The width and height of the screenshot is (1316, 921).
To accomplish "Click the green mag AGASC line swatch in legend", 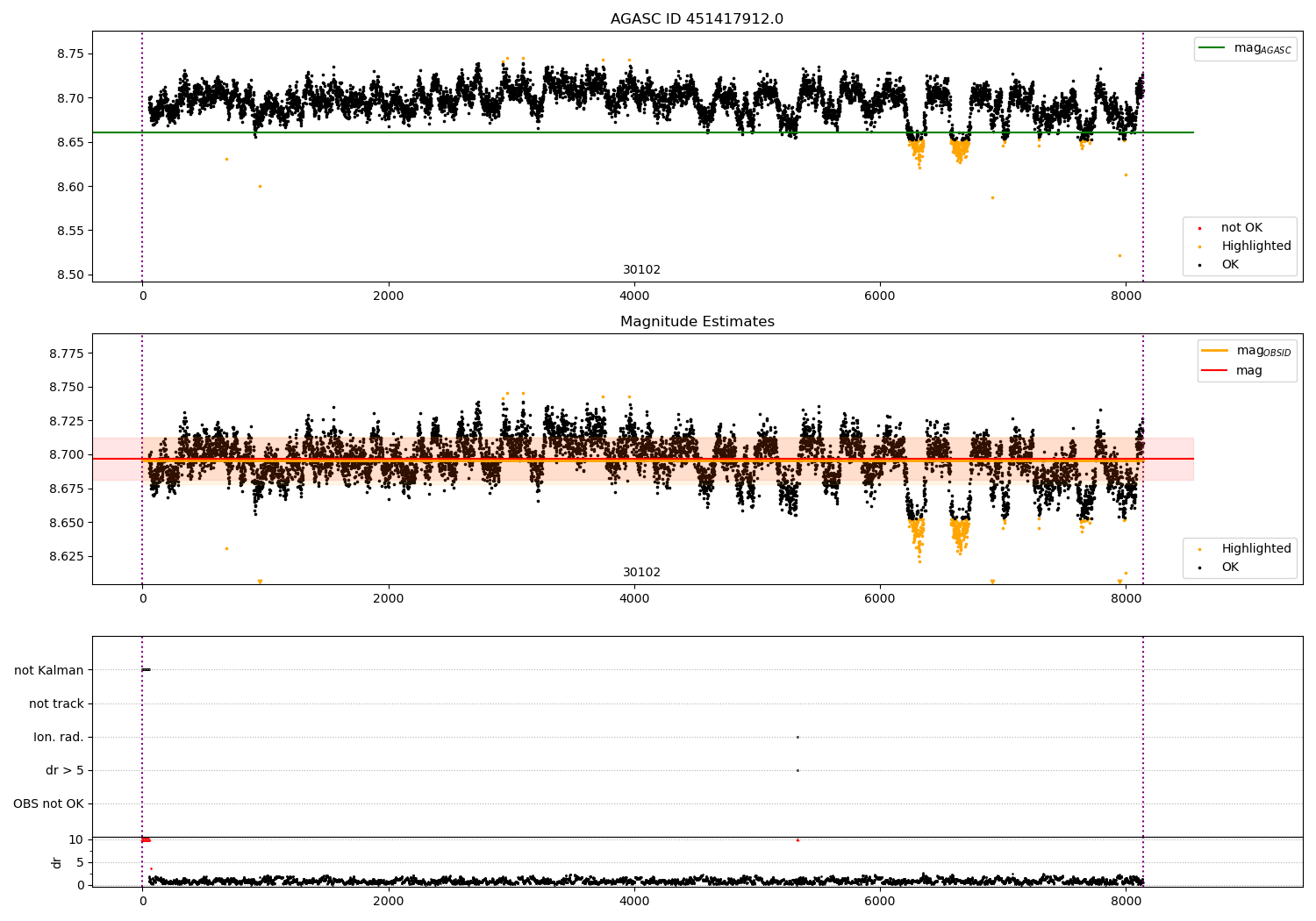I will [x=1212, y=47].
